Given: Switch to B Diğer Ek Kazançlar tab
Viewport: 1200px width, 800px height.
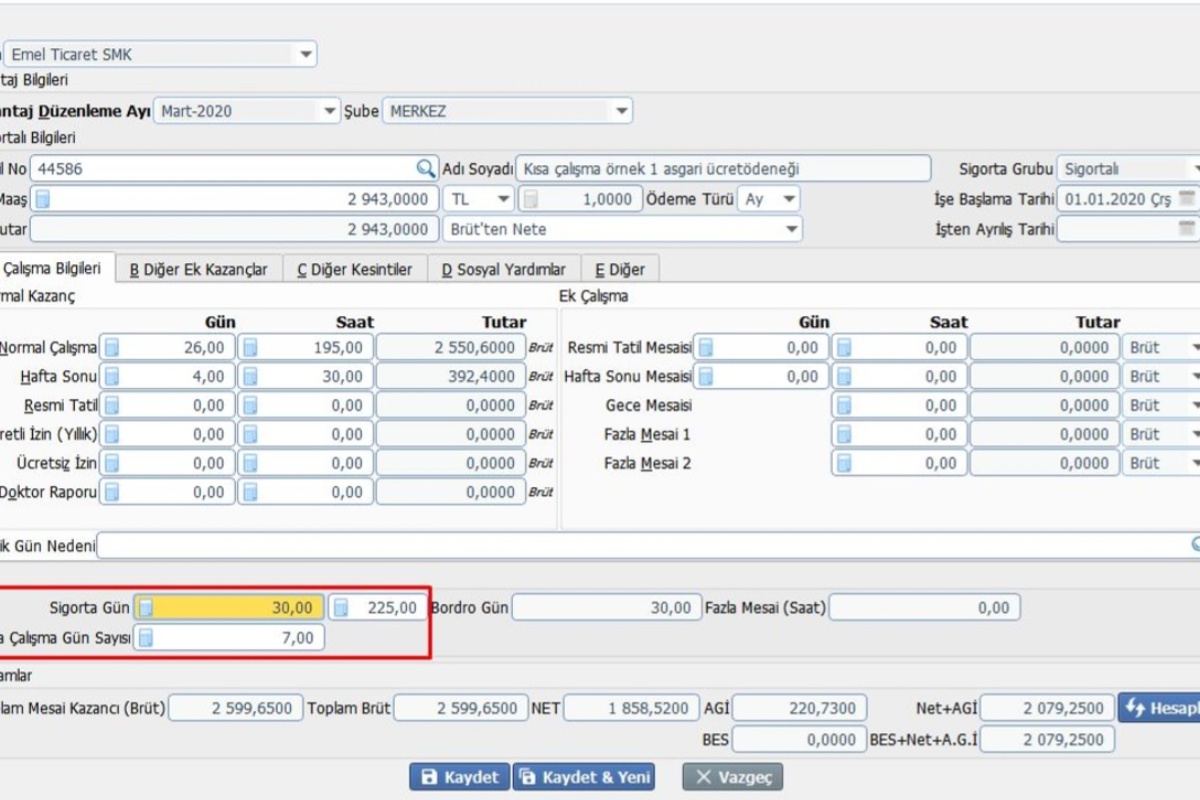Looking at the screenshot, I should click(x=199, y=269).
